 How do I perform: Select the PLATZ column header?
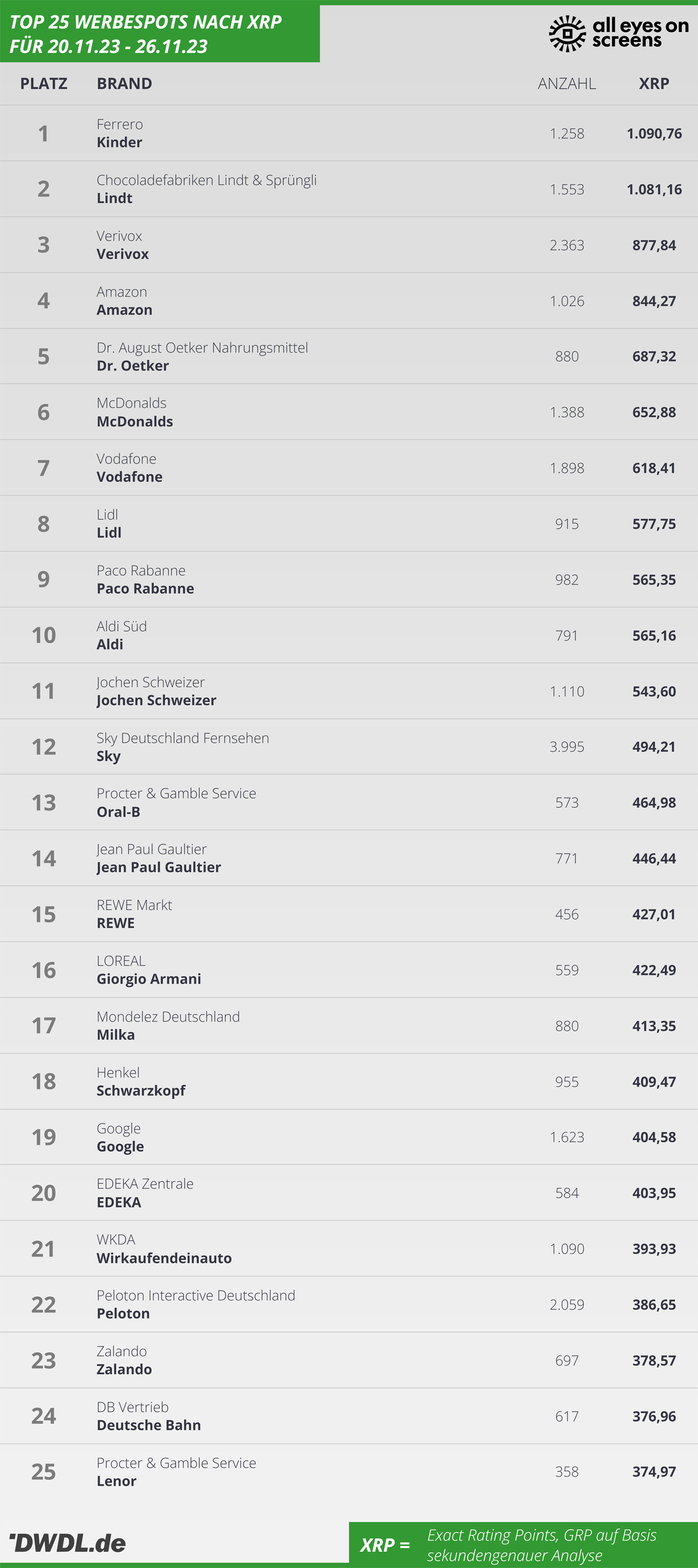tap(44, 83)
